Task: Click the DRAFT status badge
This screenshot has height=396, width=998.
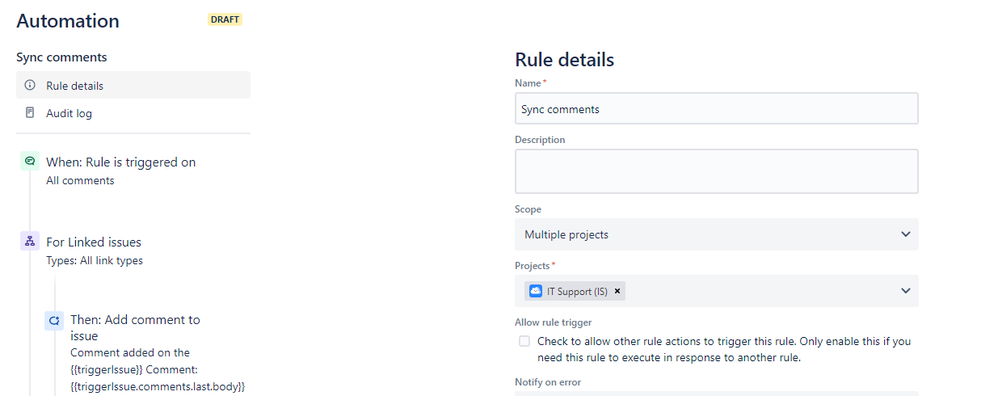Action: pos(225,20)
